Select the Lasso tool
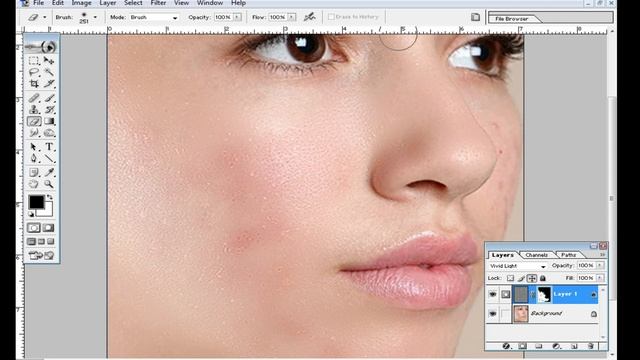 pyautogui.click(x=34, y=72)
